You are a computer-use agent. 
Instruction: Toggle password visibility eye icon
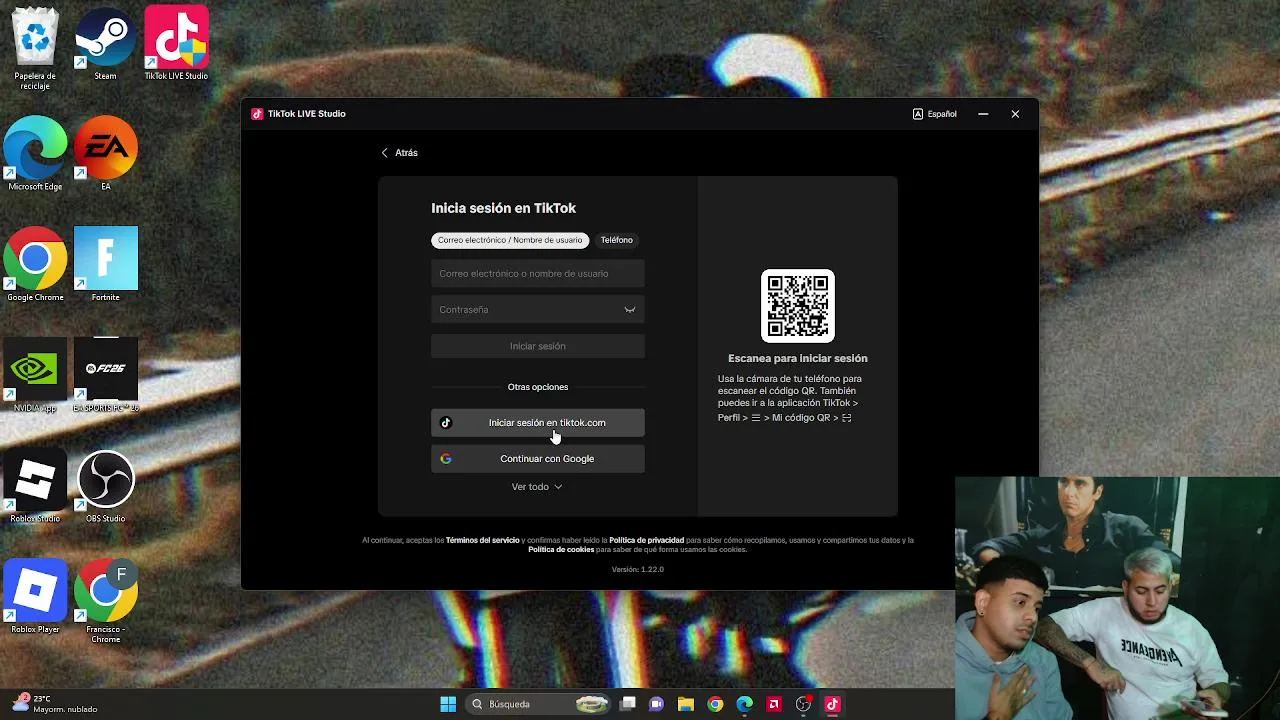(630, 310)
